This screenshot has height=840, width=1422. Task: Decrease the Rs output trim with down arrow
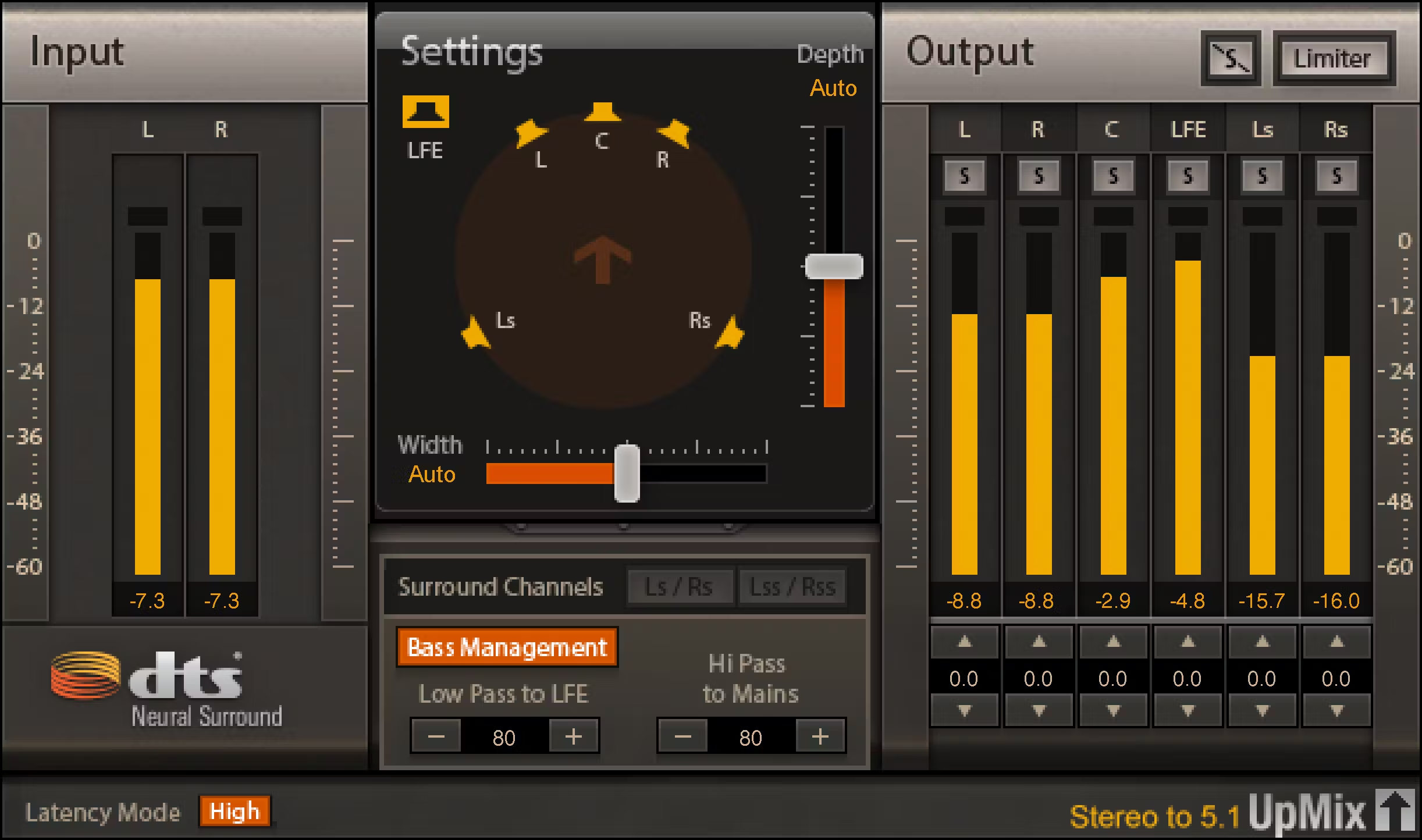tap(1336, 710)
